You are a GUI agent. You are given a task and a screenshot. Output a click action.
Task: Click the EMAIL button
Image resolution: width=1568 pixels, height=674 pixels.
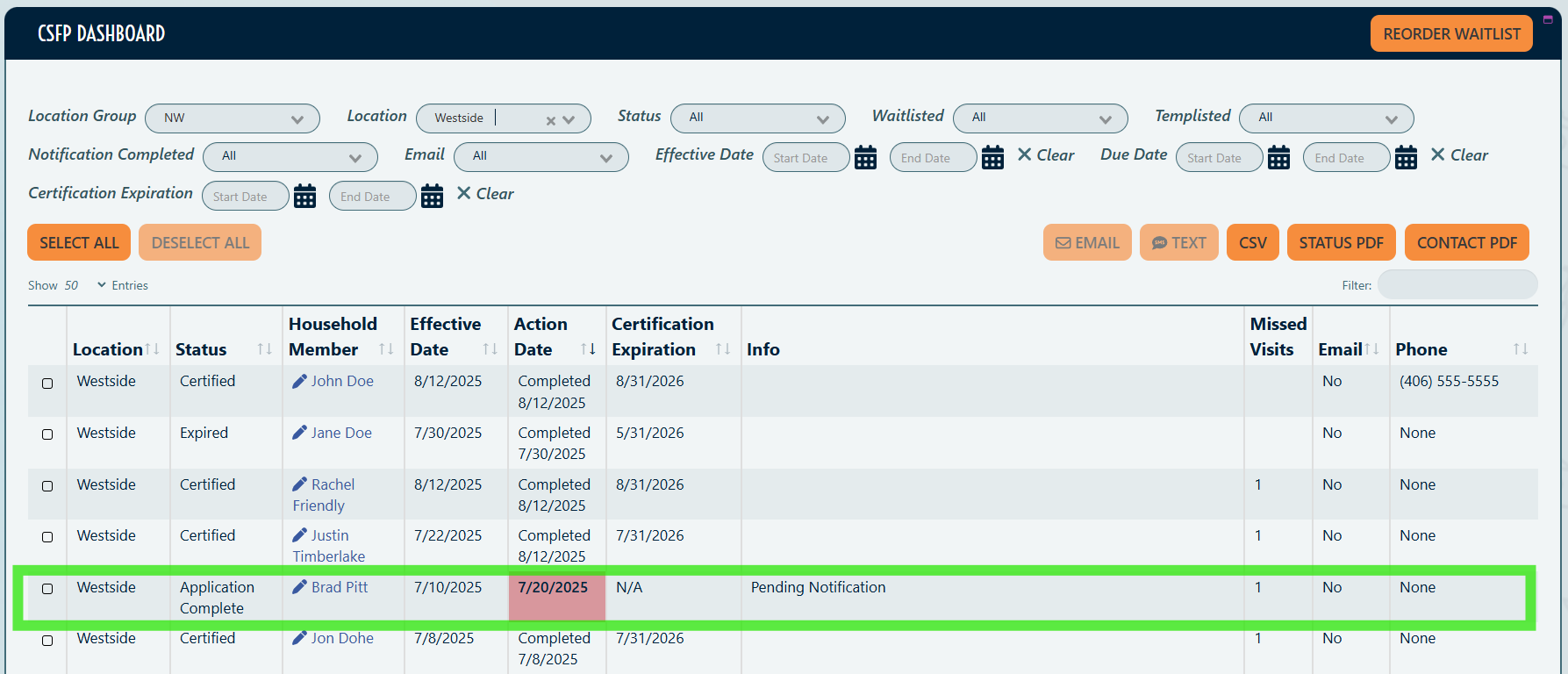[1087, 242]
